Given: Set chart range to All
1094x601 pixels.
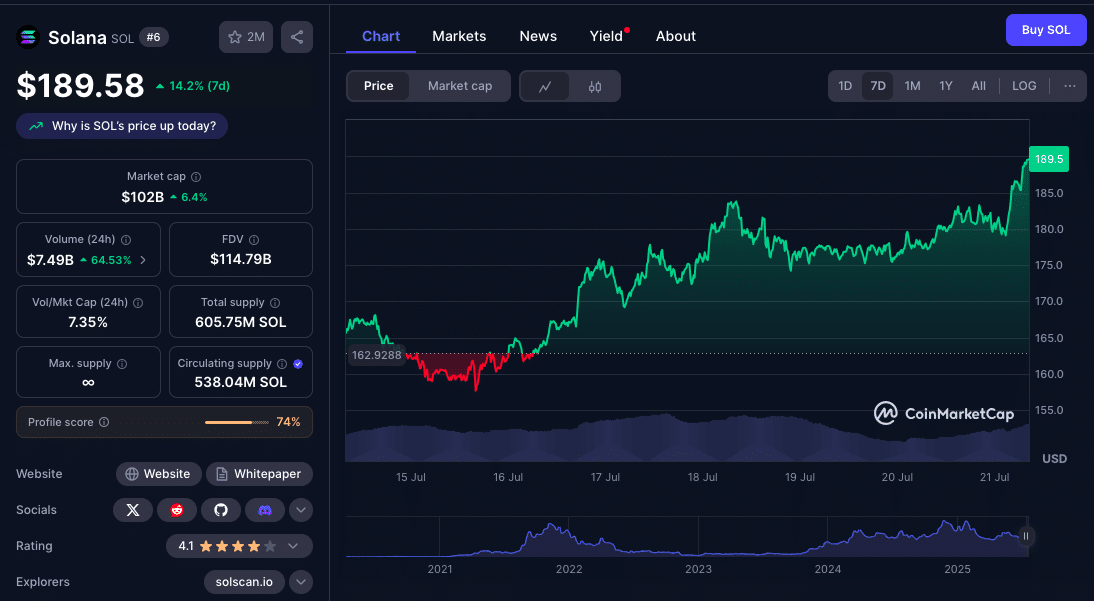Looking at the screenshot, I should 979,86.
